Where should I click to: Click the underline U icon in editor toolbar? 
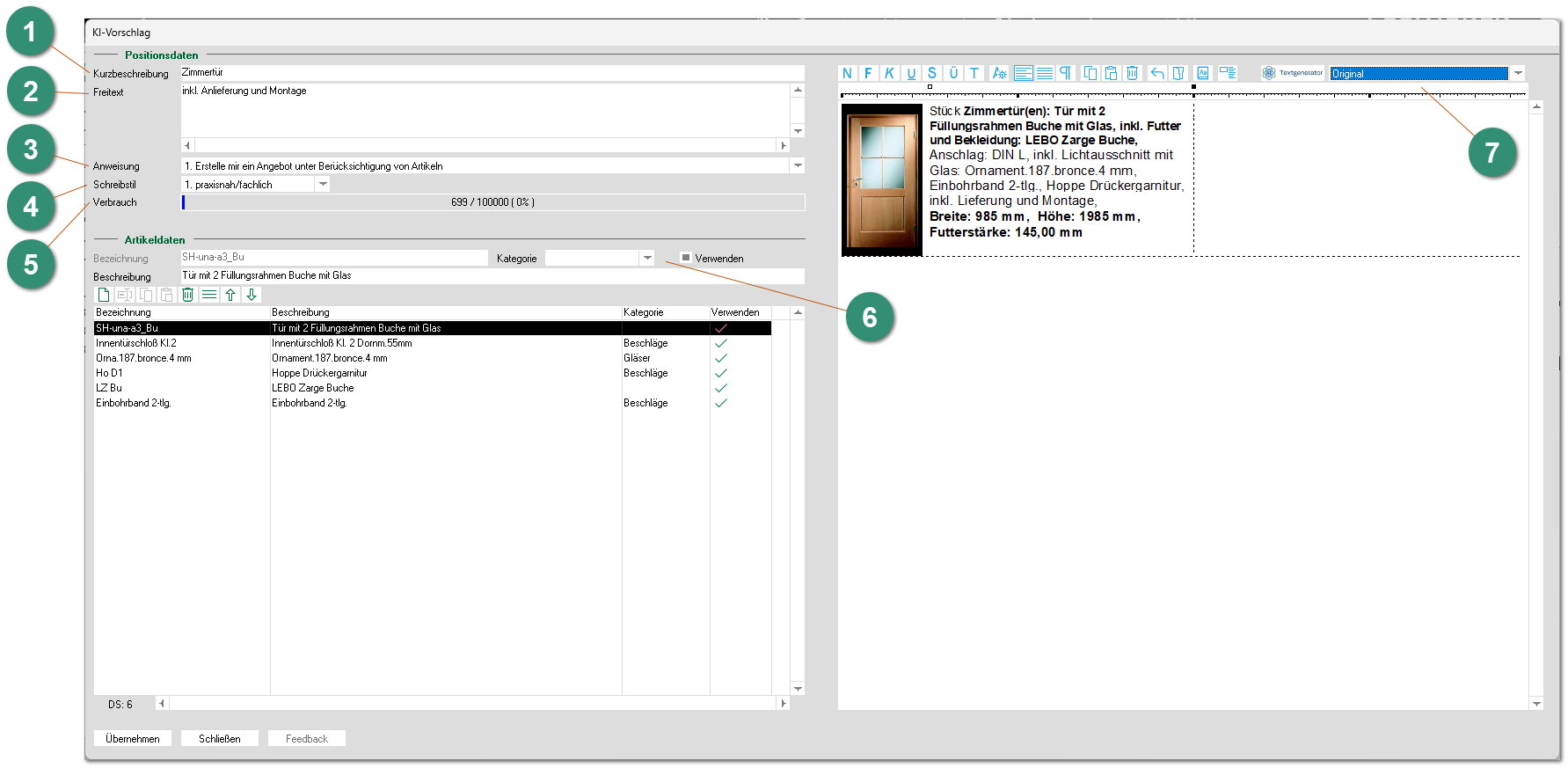[x=911, y=74]
